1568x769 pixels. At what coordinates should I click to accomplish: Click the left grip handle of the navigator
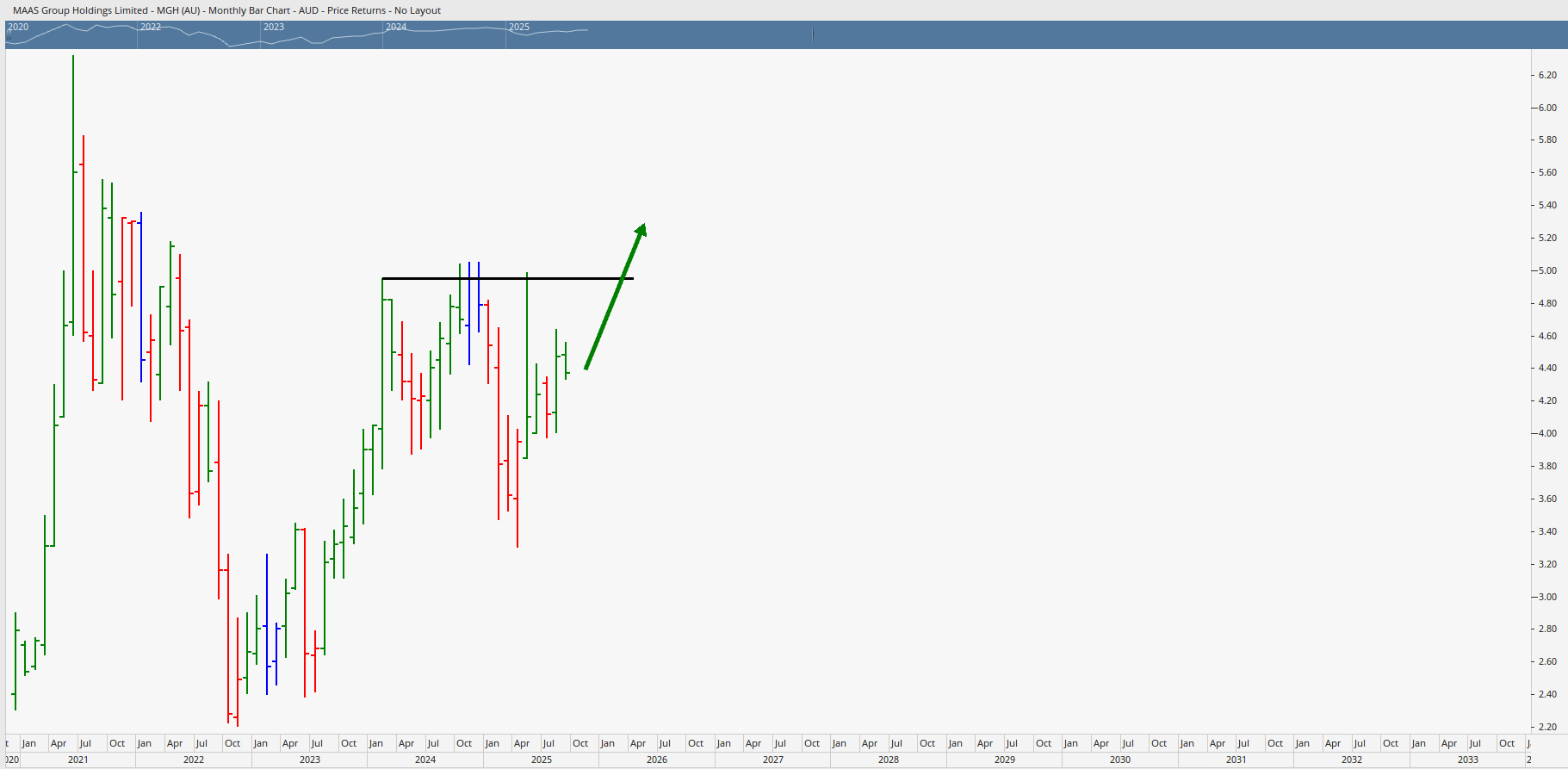[x=9, y=36]
